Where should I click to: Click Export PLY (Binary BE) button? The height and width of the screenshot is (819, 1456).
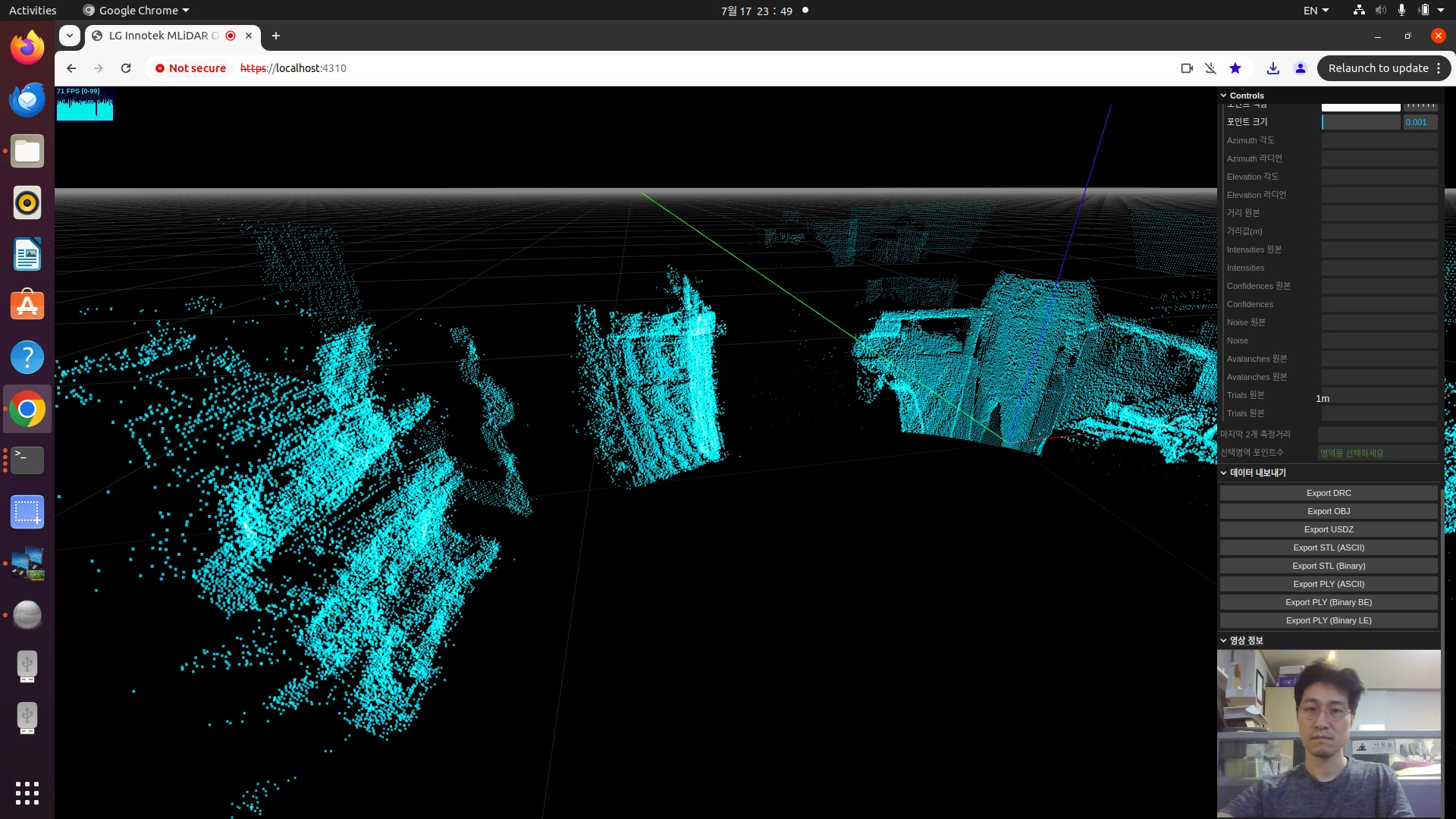[x=1329, y=602]
